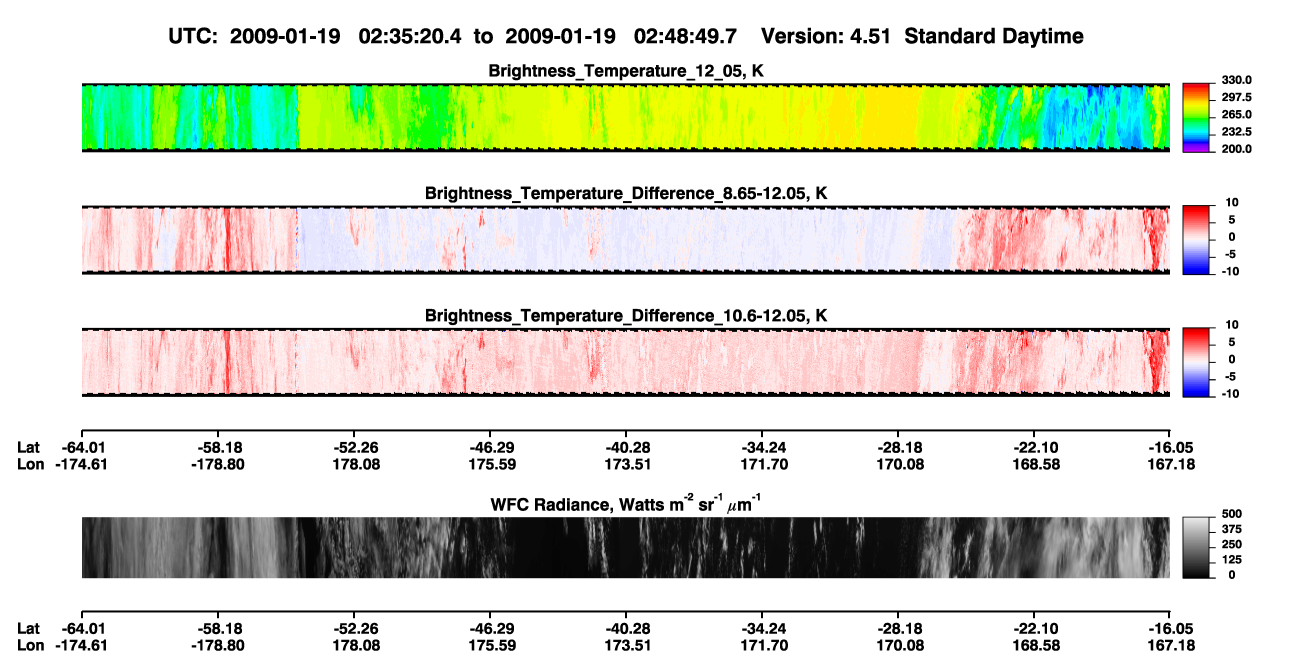
Task: Click latitude '-16.05' below the WFC Radiance strip
Action: click(x=1172, y=628)
